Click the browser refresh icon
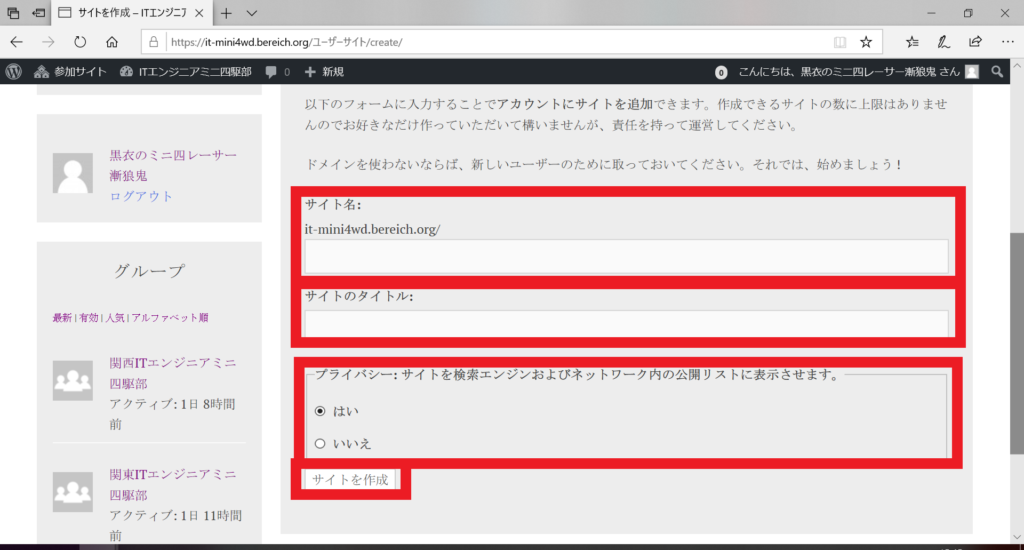The height and width of the screenshot is (550, 1024). tap(80, 42)
